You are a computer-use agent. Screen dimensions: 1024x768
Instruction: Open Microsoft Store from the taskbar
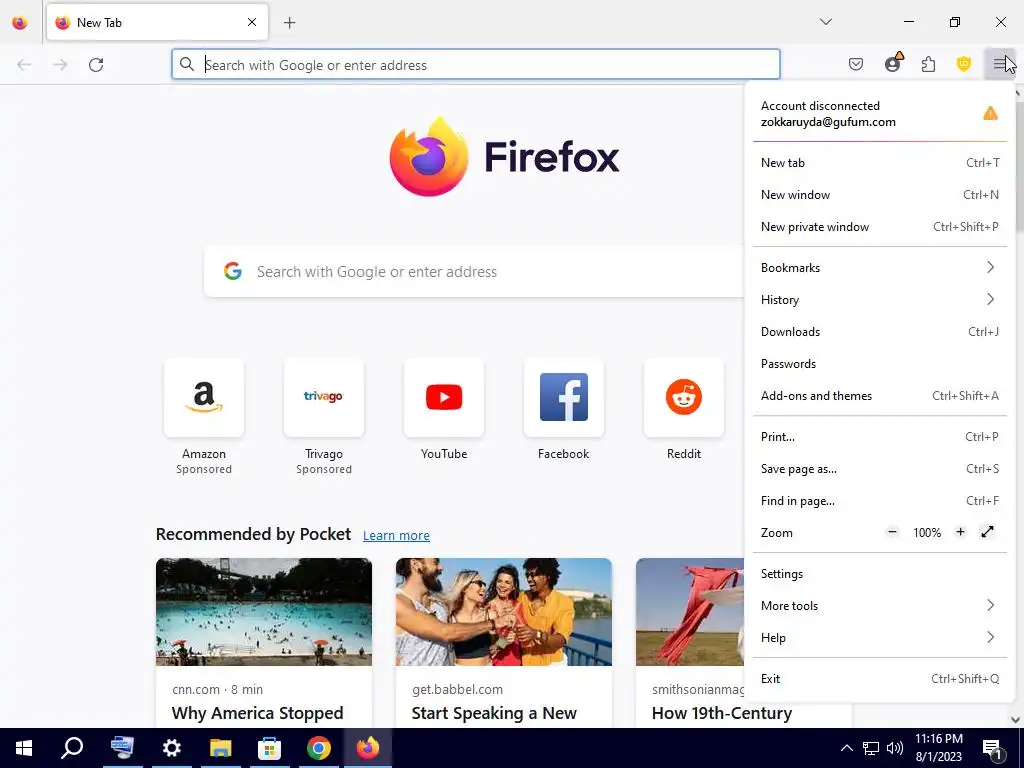(269, 748)
